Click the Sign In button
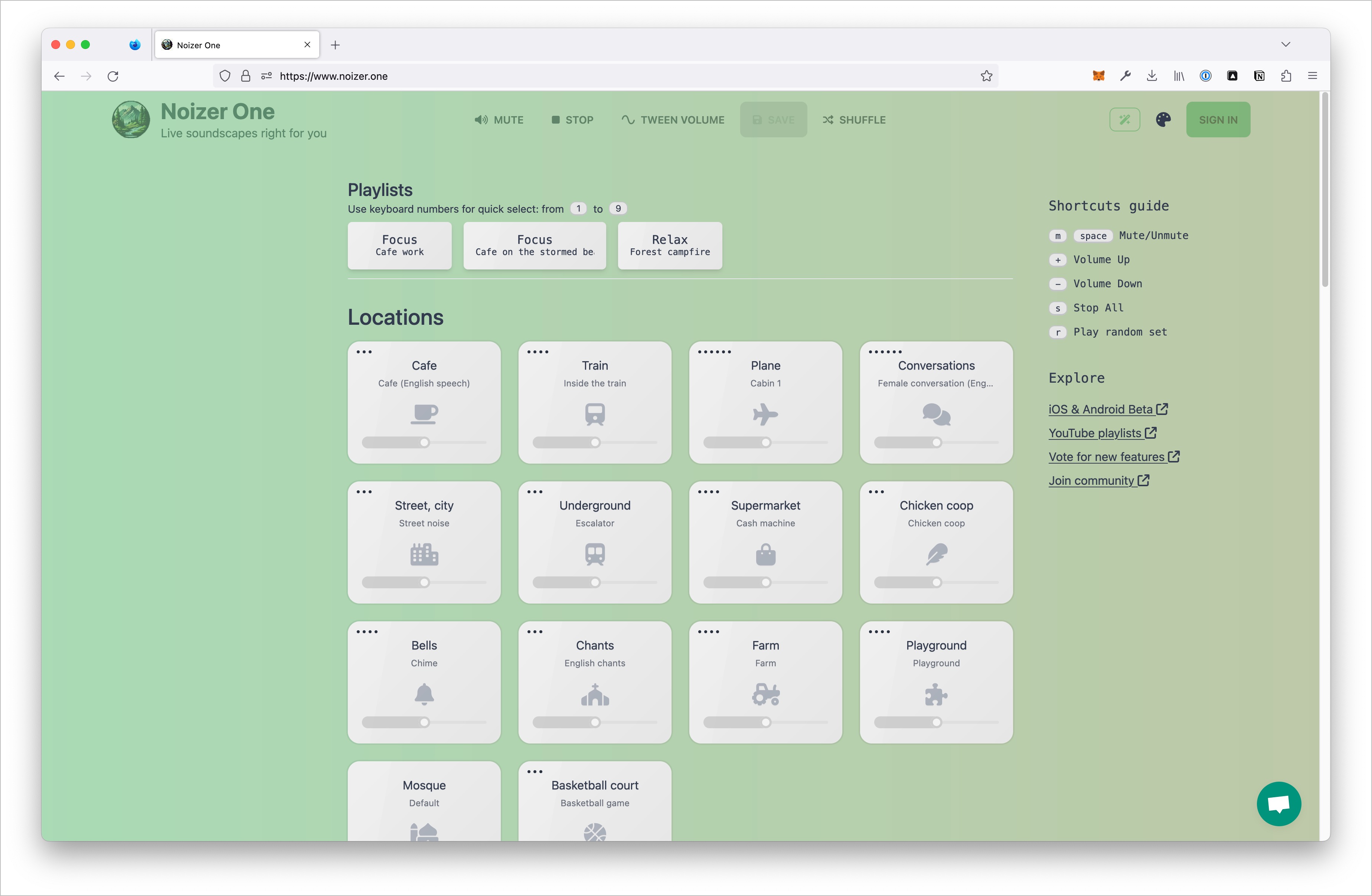 pos(1218,120)
